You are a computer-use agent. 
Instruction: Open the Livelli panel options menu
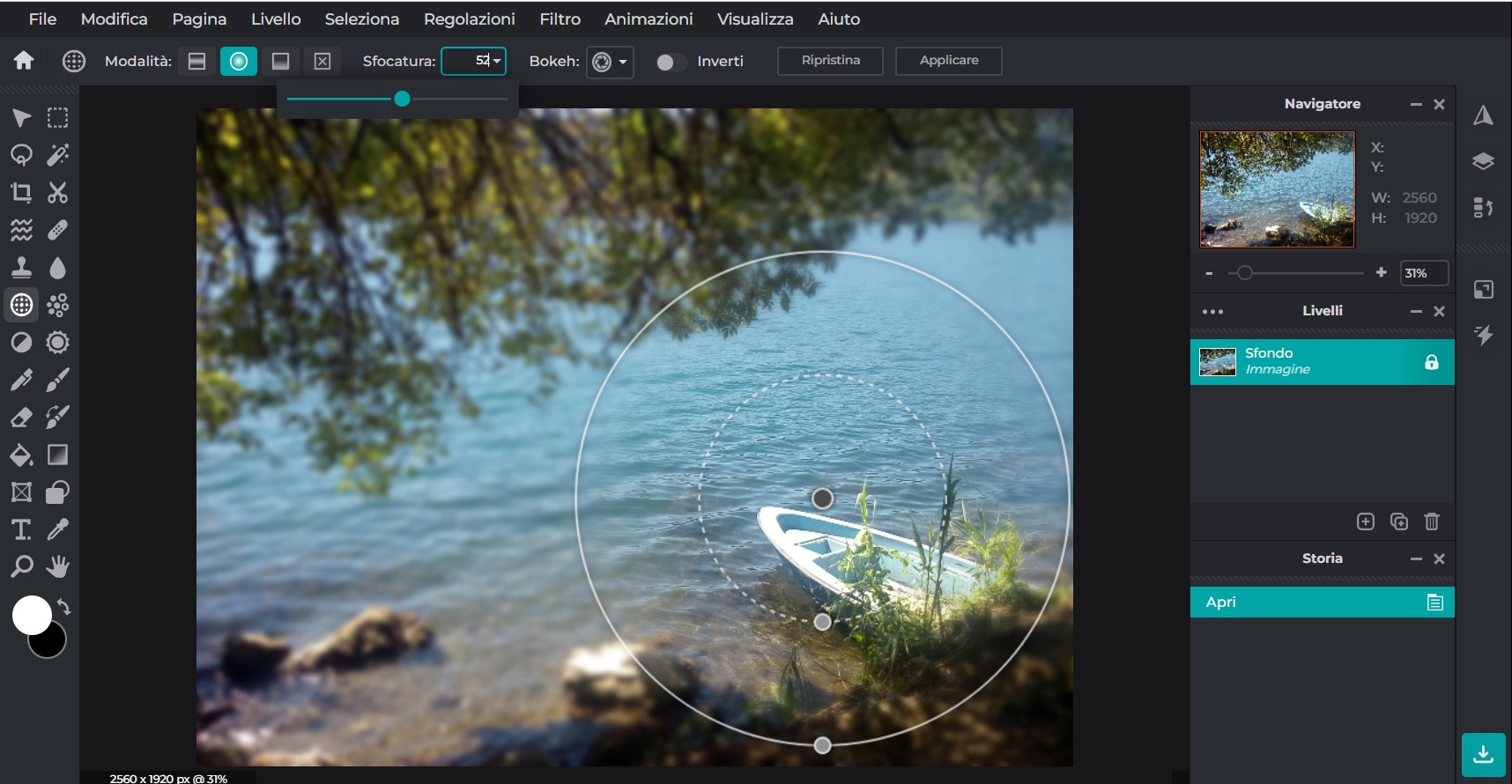click(x=1212, y=312)
